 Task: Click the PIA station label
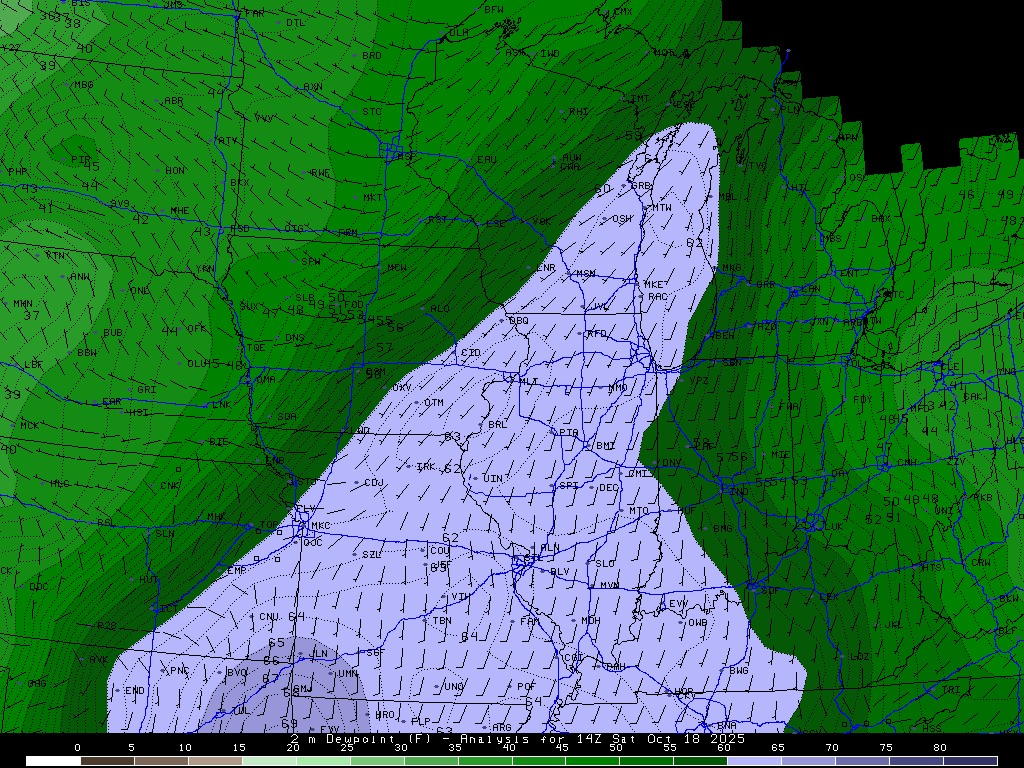[569, 432]
